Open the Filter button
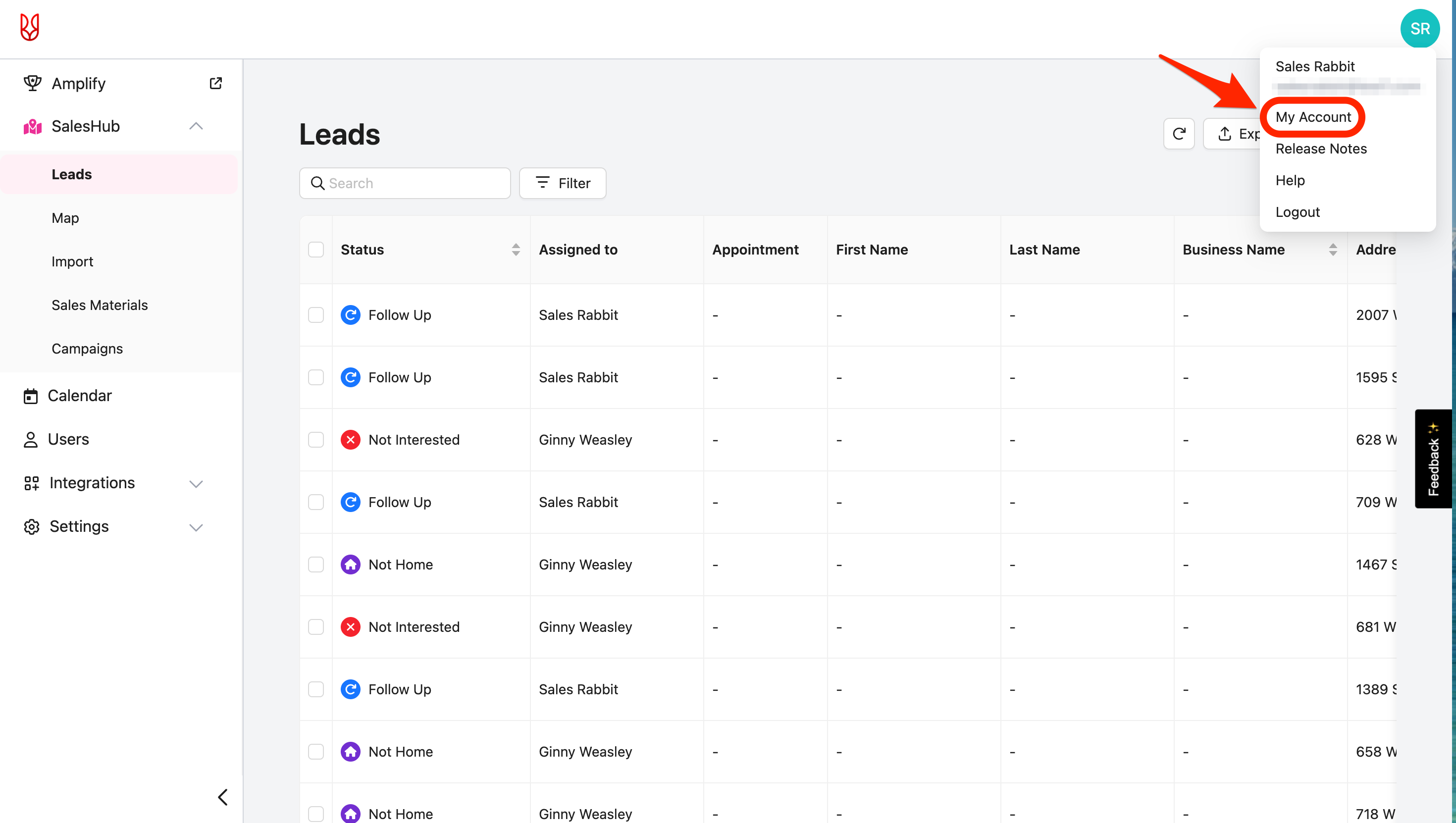Image resolution: width=1456 pixels, height=823 pixels. tap(563, 183)
